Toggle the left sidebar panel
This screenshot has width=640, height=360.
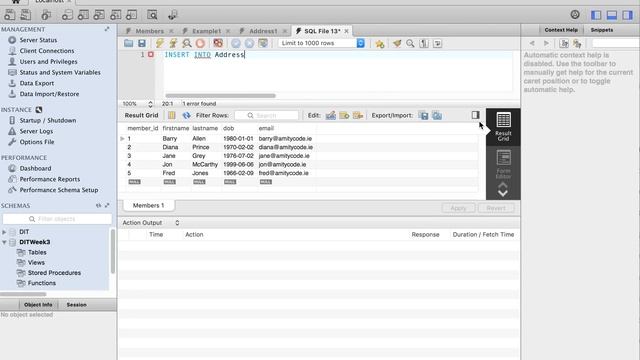pos(596,15)
